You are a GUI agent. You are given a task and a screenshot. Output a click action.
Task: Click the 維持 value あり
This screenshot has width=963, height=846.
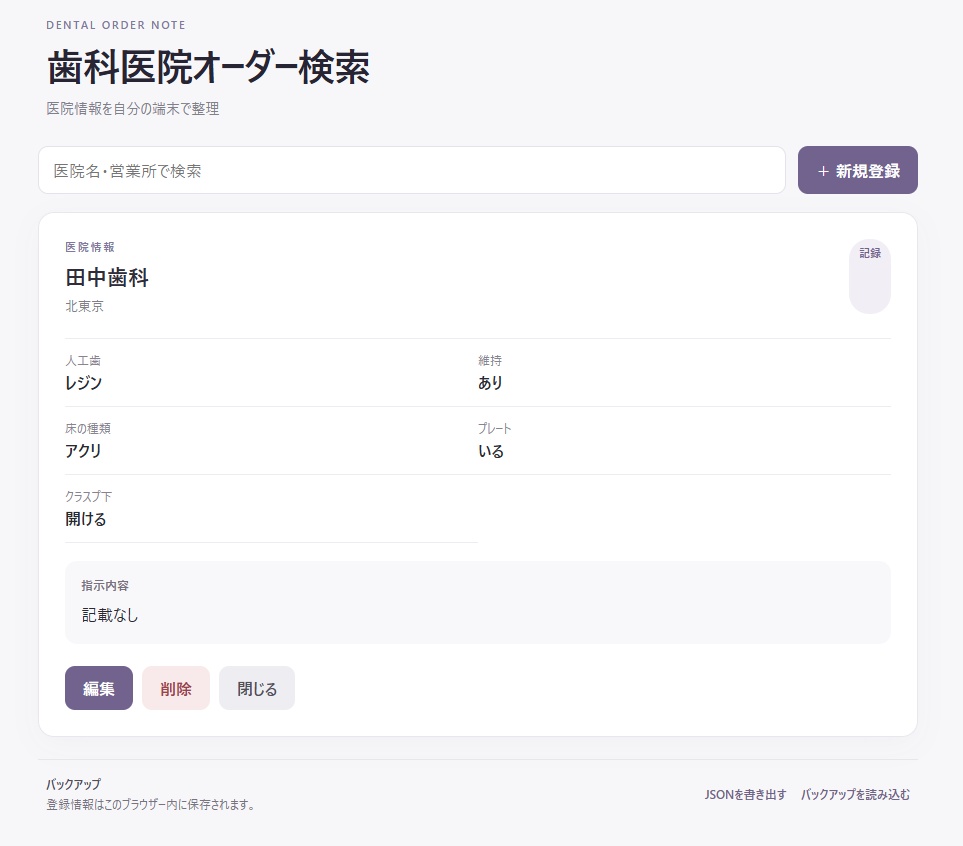click(490, 383)
